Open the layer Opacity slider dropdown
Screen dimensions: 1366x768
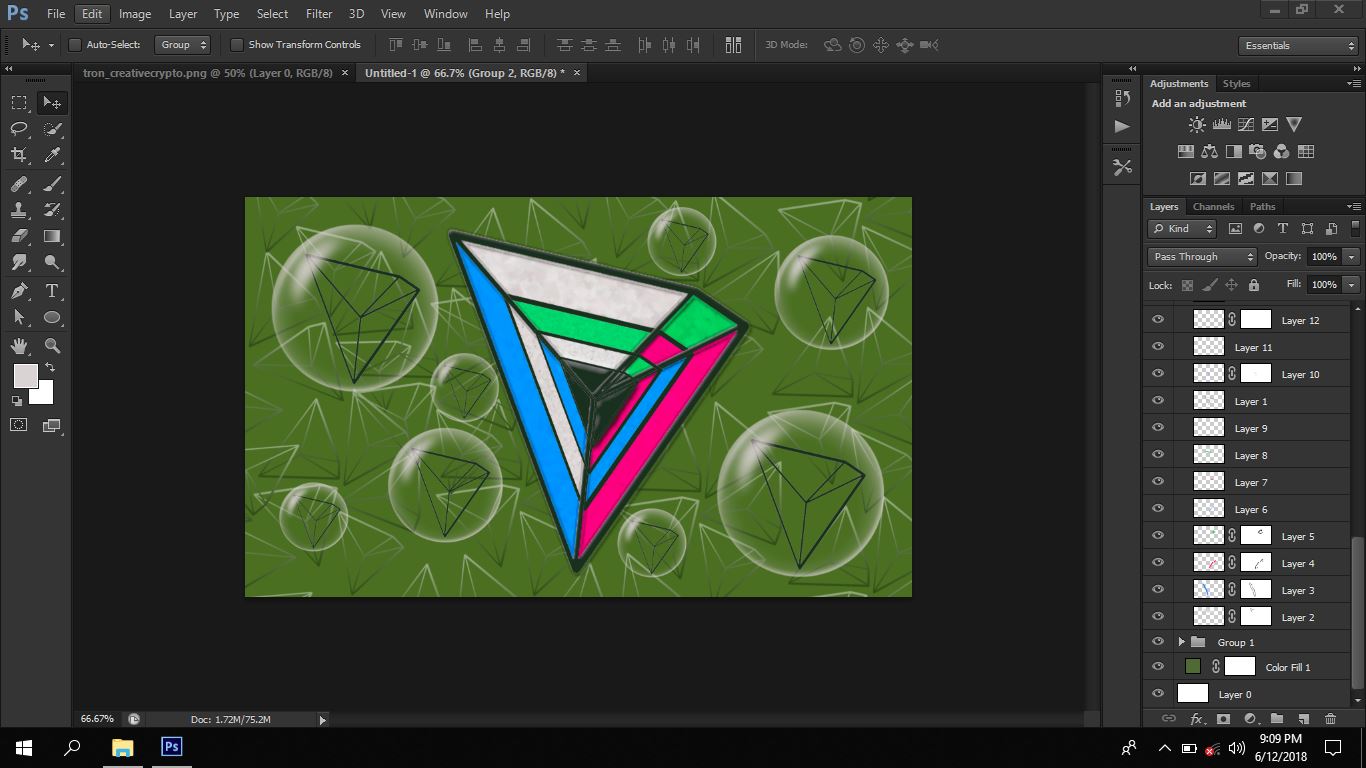[x=1352, y=257]
